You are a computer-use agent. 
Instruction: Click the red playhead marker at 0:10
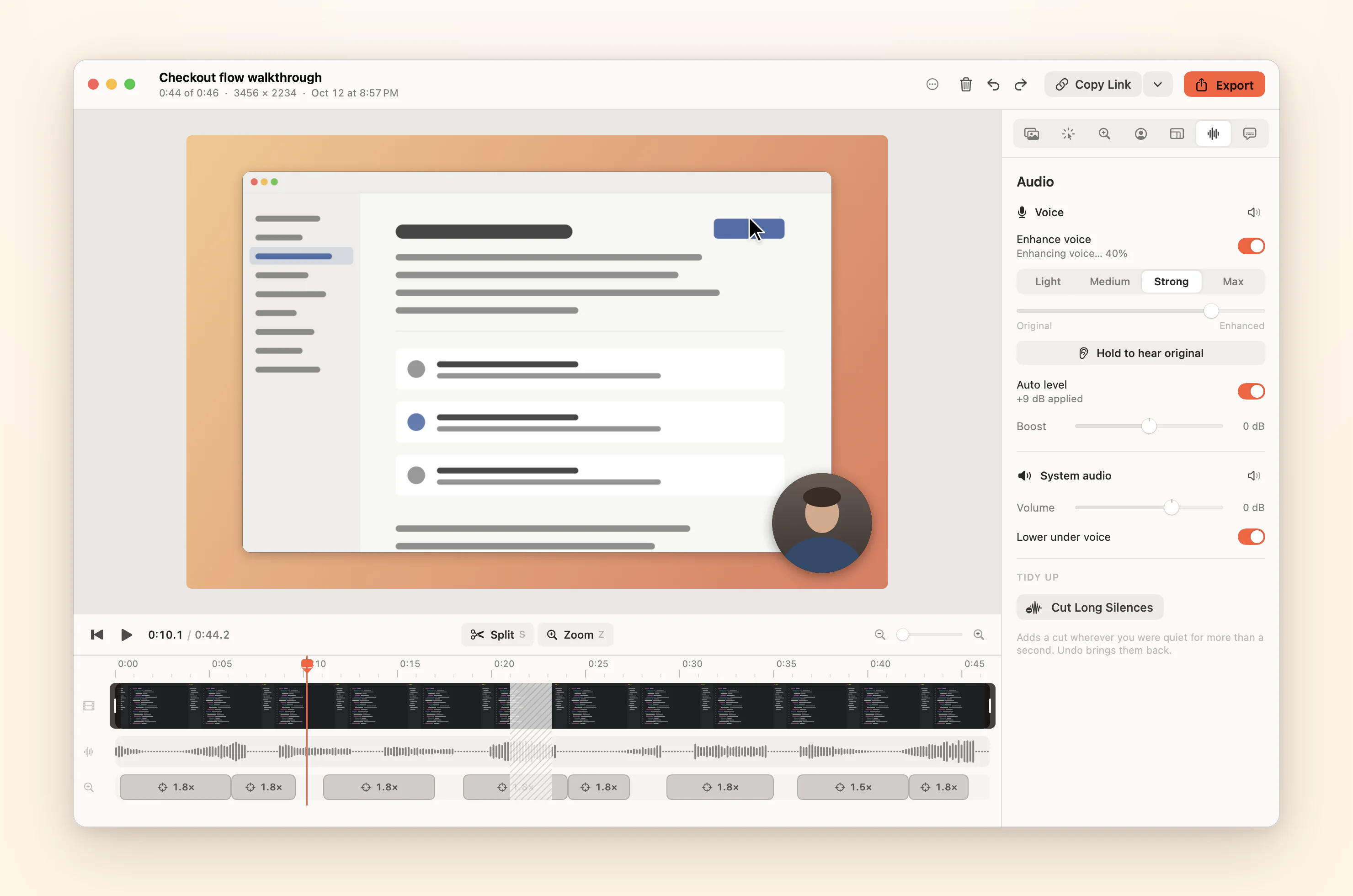click(x=307, y=665)
